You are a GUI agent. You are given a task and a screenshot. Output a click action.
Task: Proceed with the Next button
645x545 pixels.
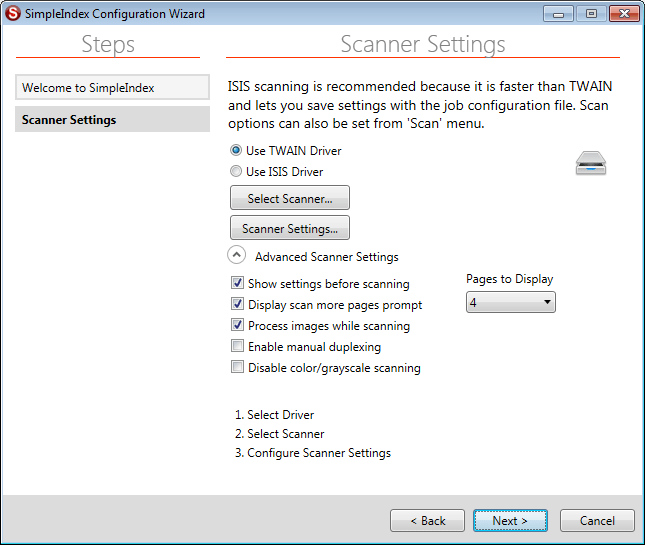tap(510, 521)
